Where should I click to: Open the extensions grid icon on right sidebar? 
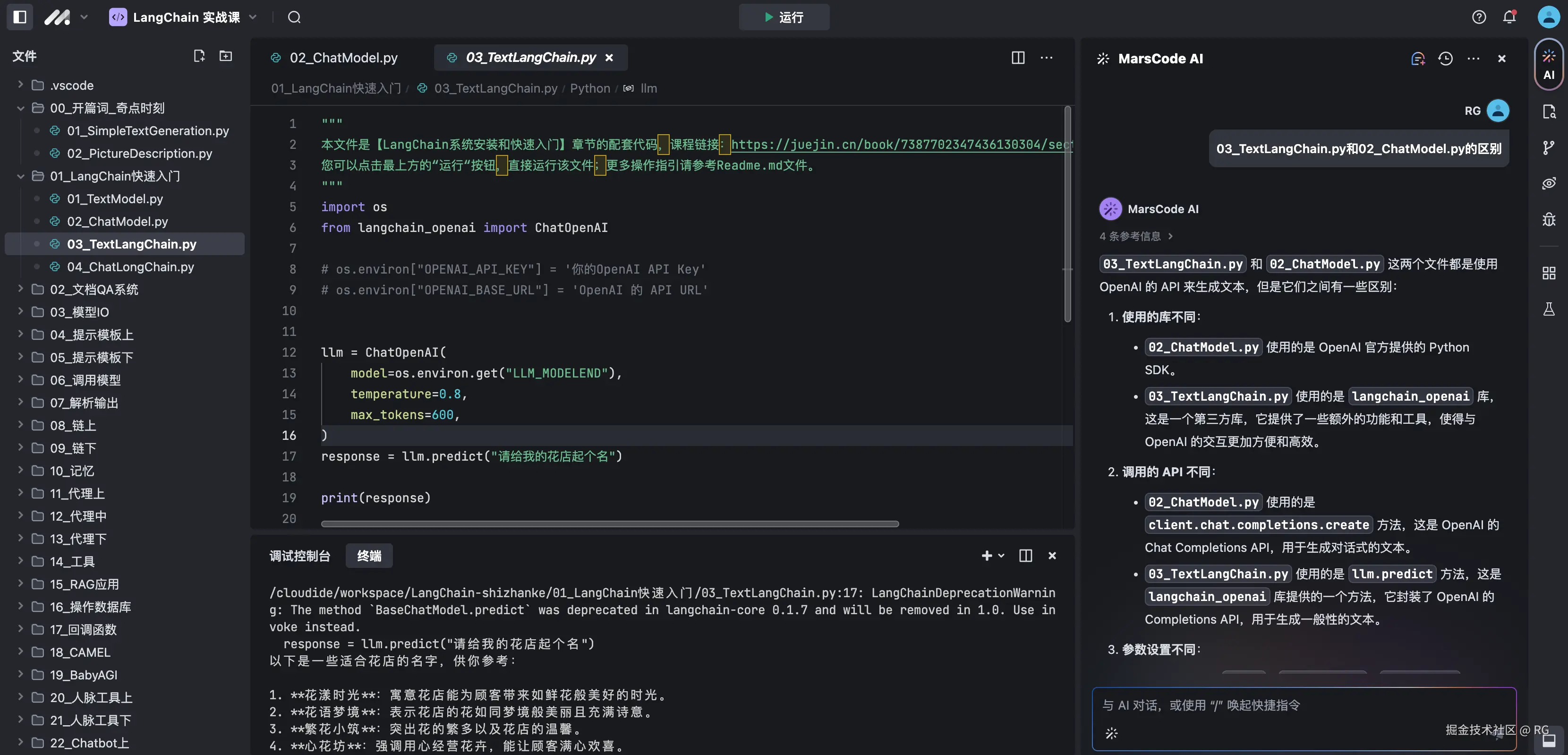[x=1549, y=273]
